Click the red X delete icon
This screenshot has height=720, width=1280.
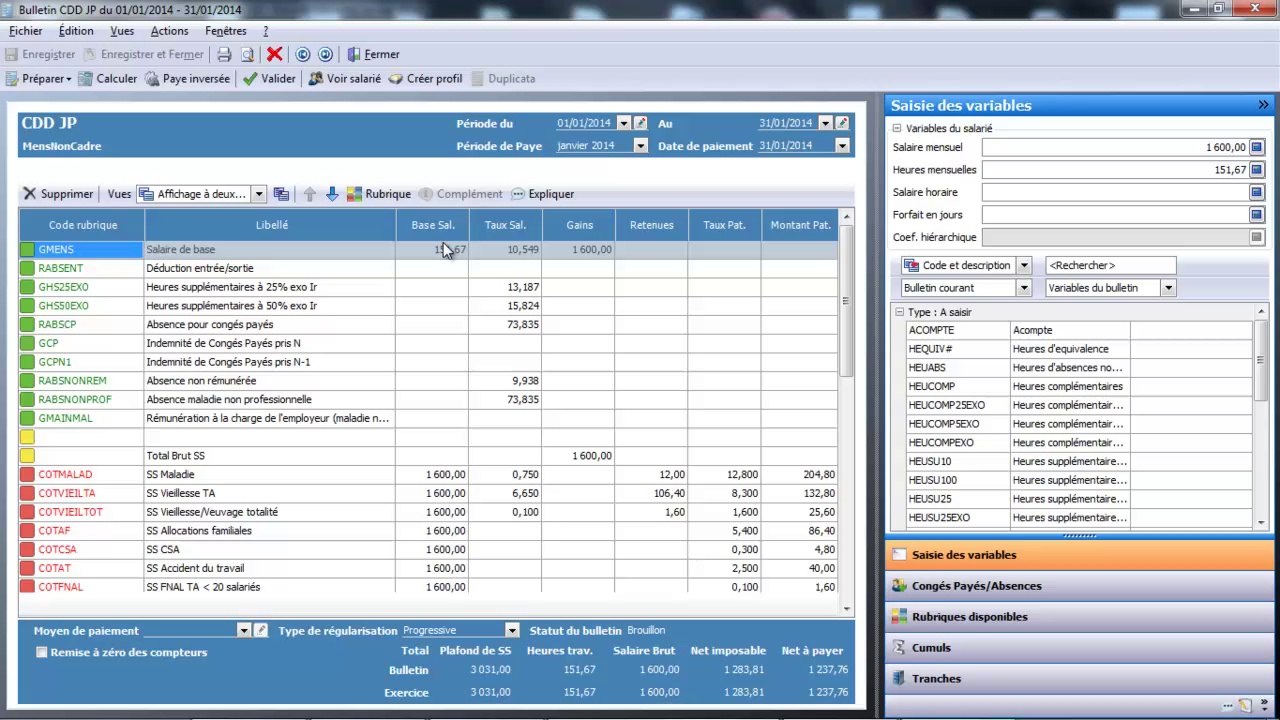(x=274, y=55)
